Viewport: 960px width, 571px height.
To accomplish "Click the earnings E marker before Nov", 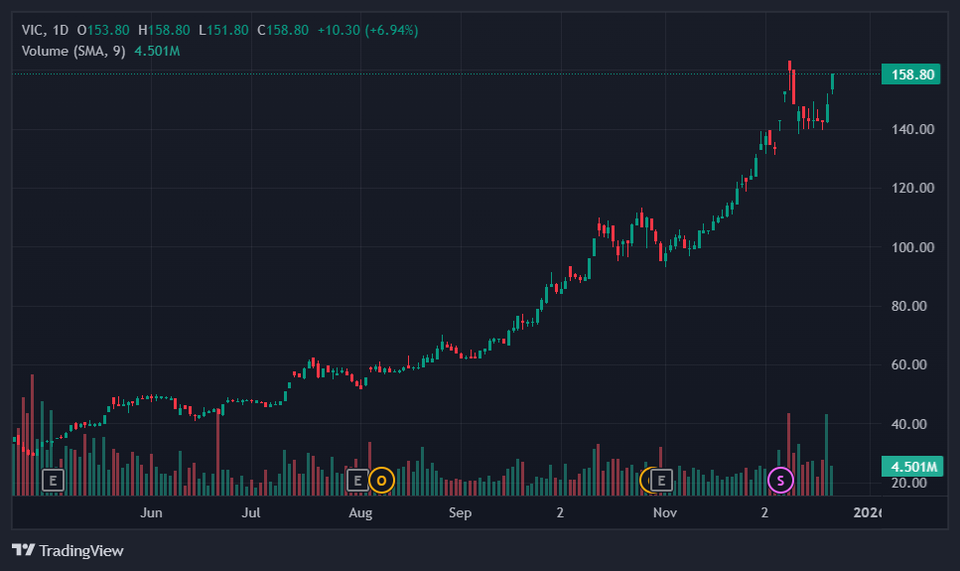I will 660,480.
